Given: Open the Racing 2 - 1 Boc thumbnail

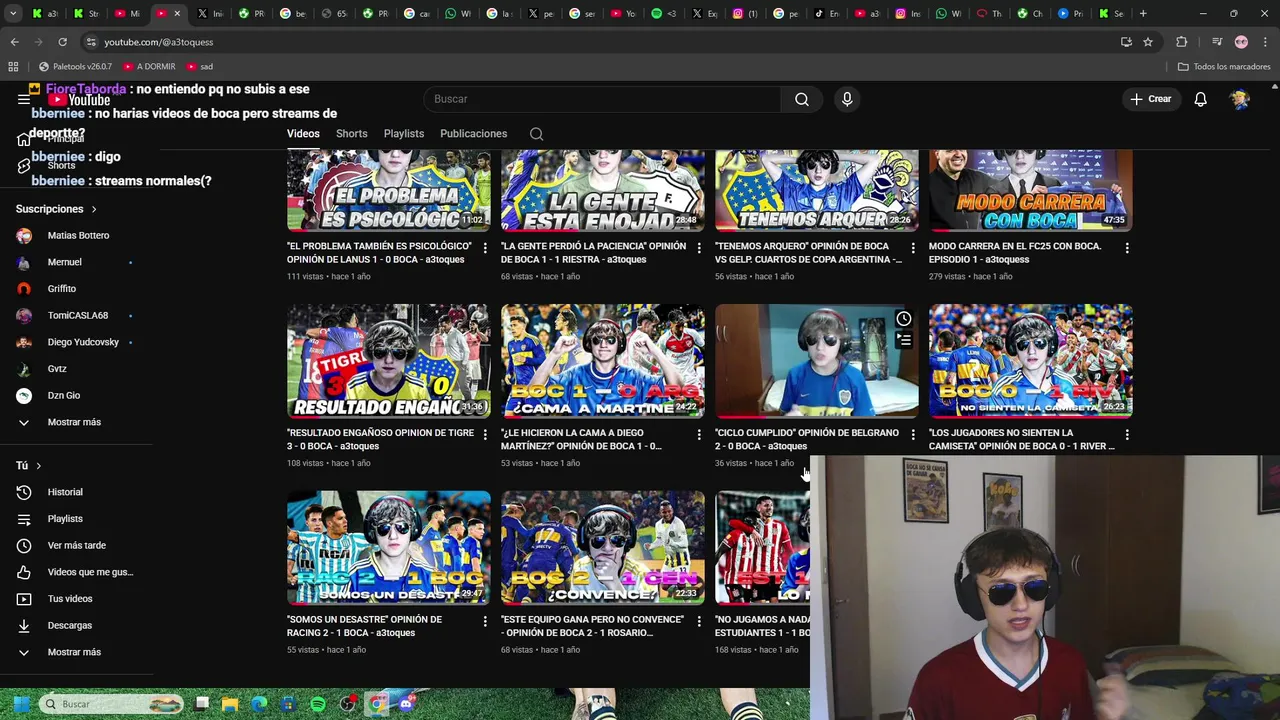Looking at the screenshot, I should click(x=389, y=548).
